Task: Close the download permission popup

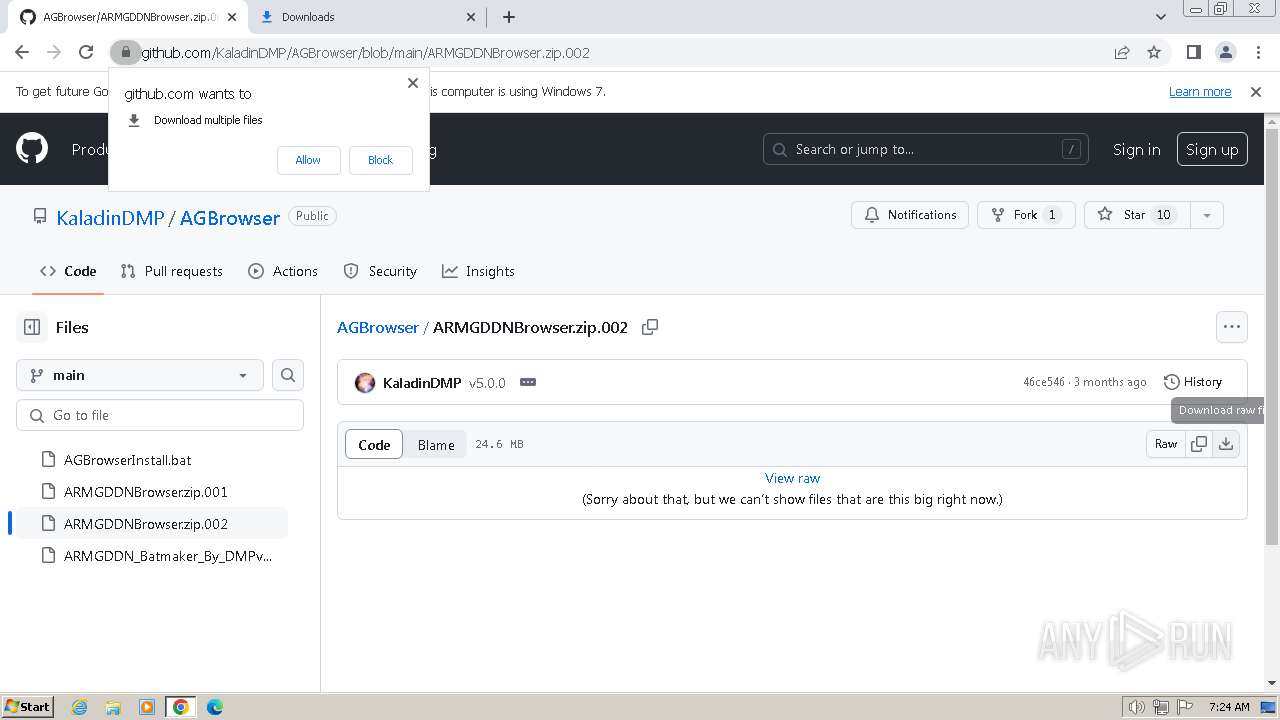Action: pyautogui.click(x=413, y=83)
